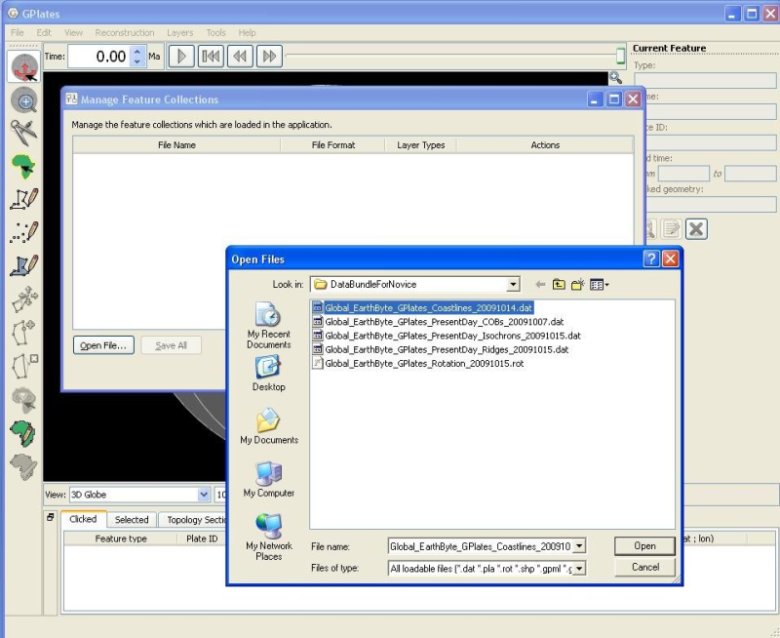
Task: Expand the Look in folder dropdown
Action: click(513, 284)
